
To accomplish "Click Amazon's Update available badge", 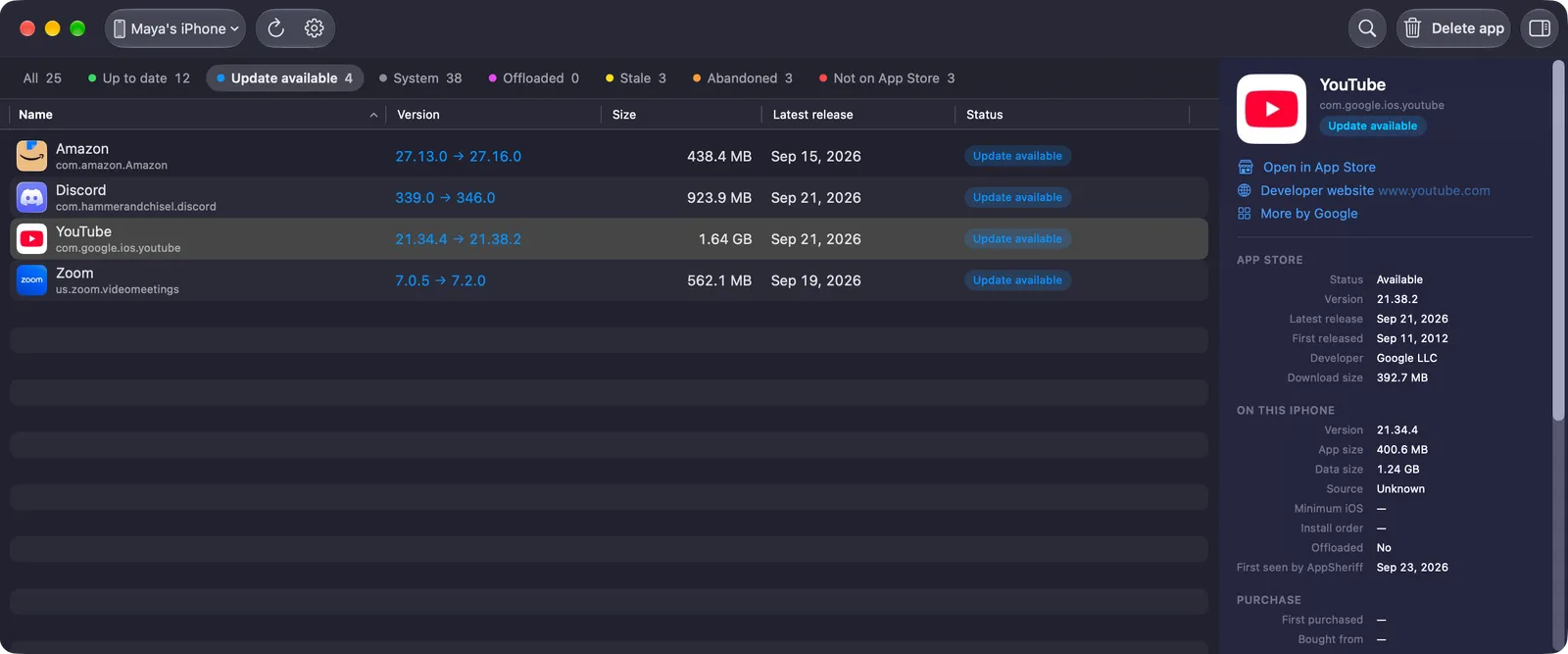I will pos(1017,156).
